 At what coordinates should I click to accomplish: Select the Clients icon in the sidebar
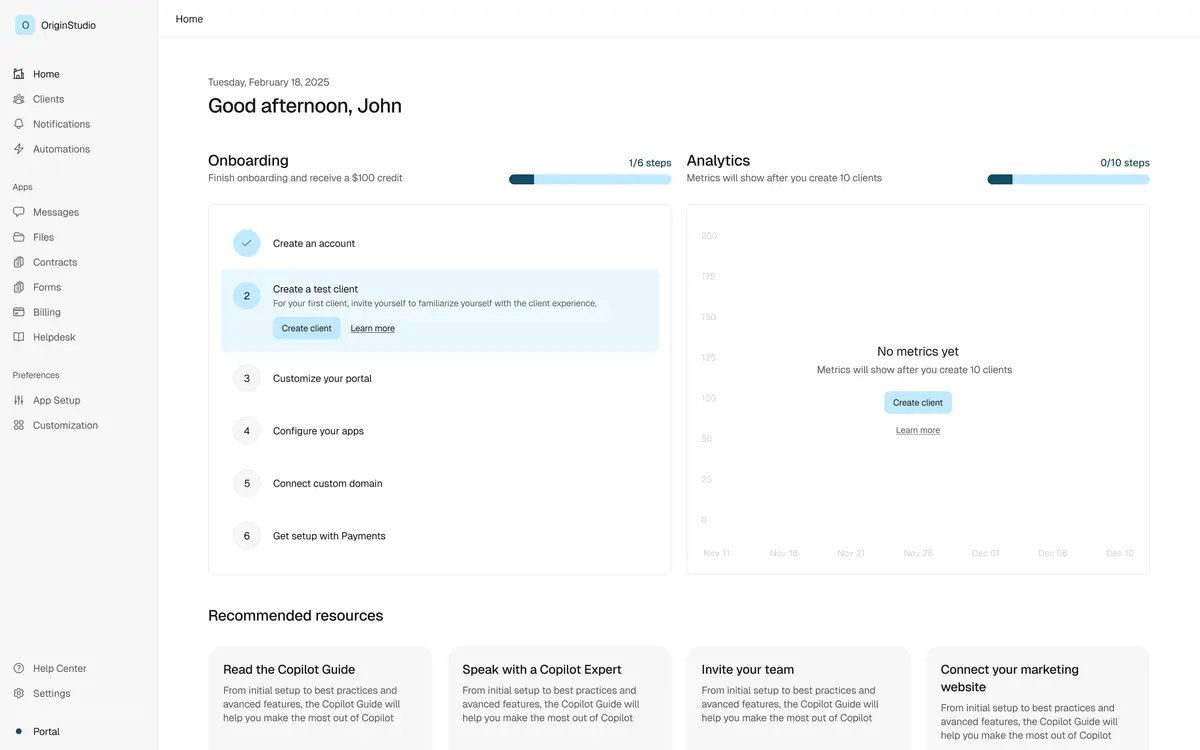17,97
